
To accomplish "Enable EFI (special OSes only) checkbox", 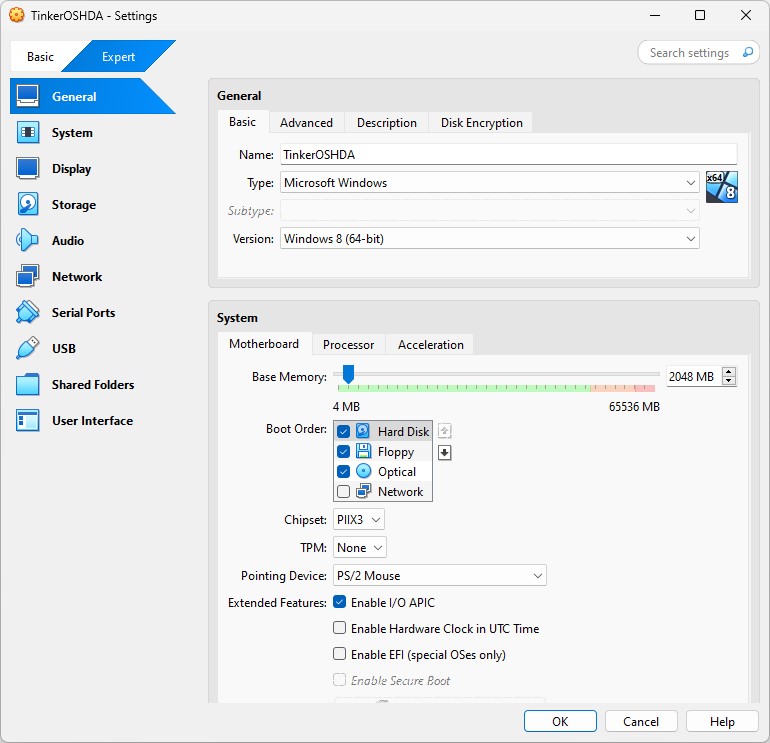I will pos(339,654).
